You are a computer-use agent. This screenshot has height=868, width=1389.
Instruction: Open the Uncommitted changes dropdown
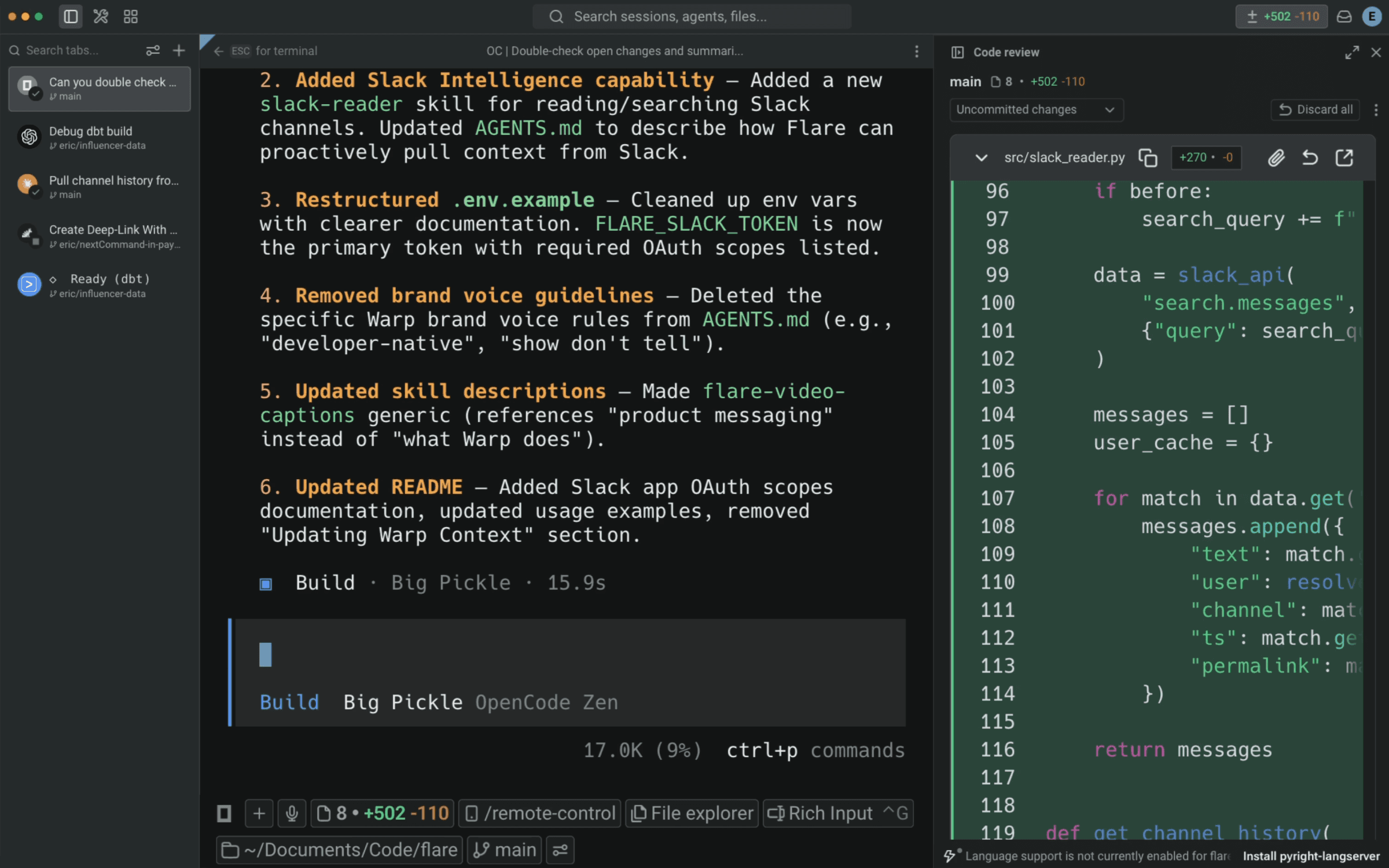pyautogui.click(x=1035, y=110)
